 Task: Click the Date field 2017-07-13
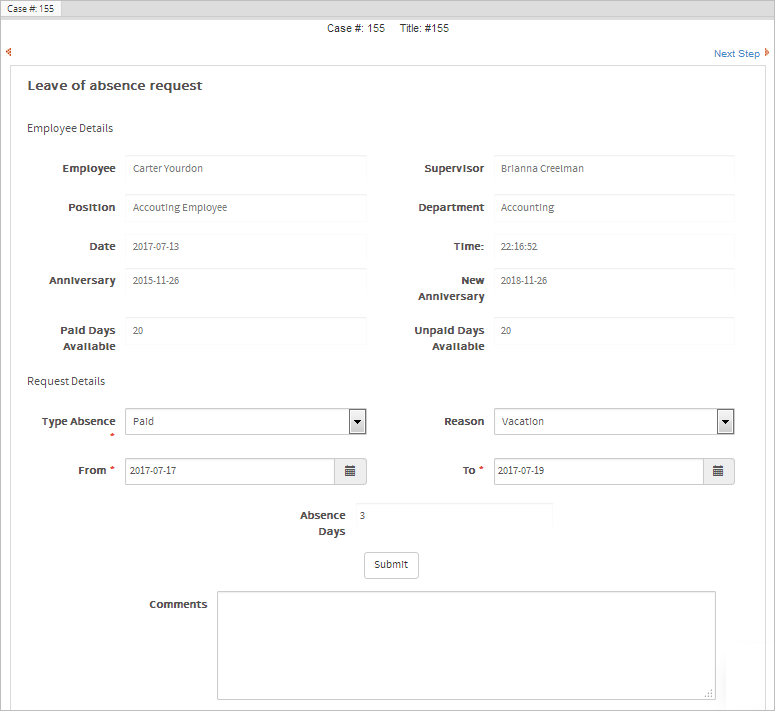(246, 247)
